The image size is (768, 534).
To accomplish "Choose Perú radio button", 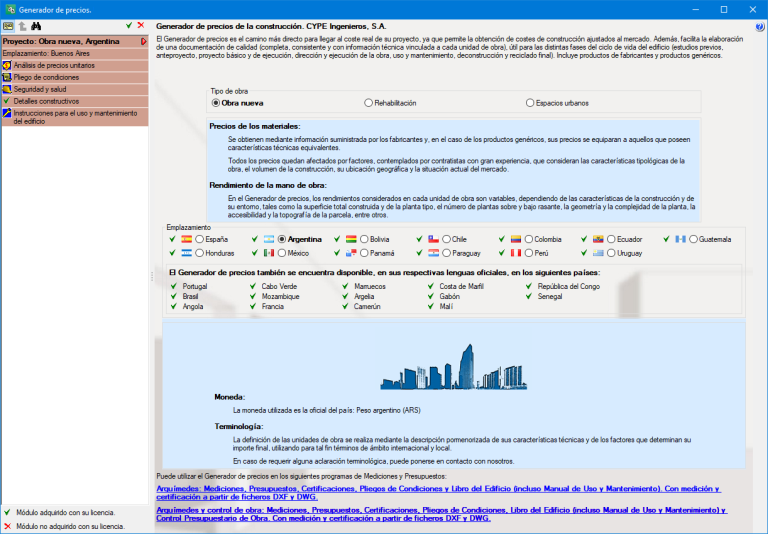I will [528, 253].
